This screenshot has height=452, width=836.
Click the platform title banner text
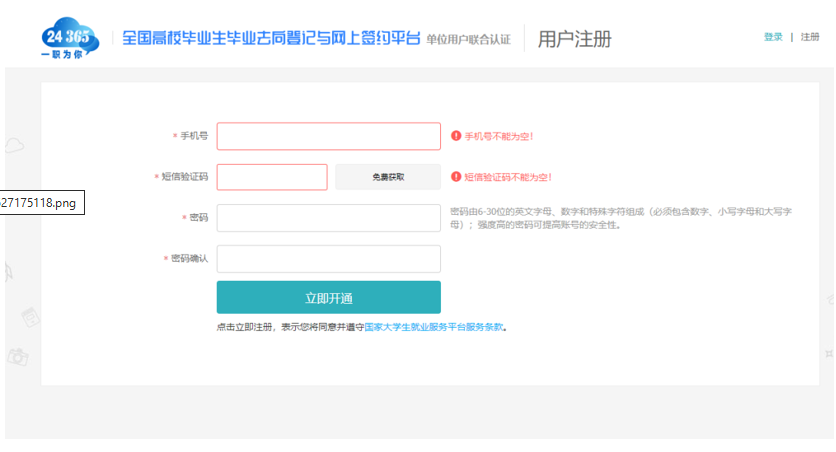[x=271, y=38]
